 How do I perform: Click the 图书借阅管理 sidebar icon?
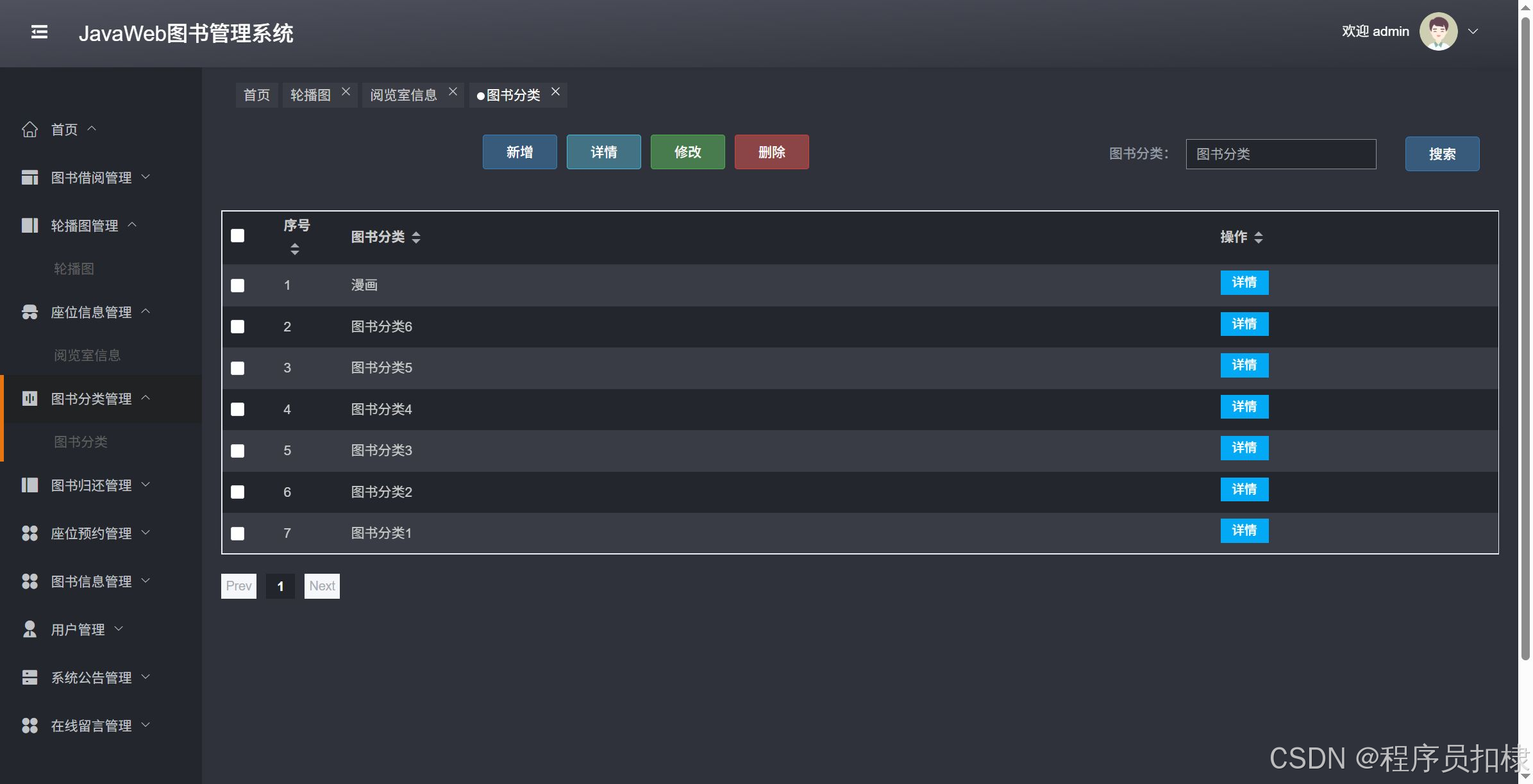pos(29,178)
